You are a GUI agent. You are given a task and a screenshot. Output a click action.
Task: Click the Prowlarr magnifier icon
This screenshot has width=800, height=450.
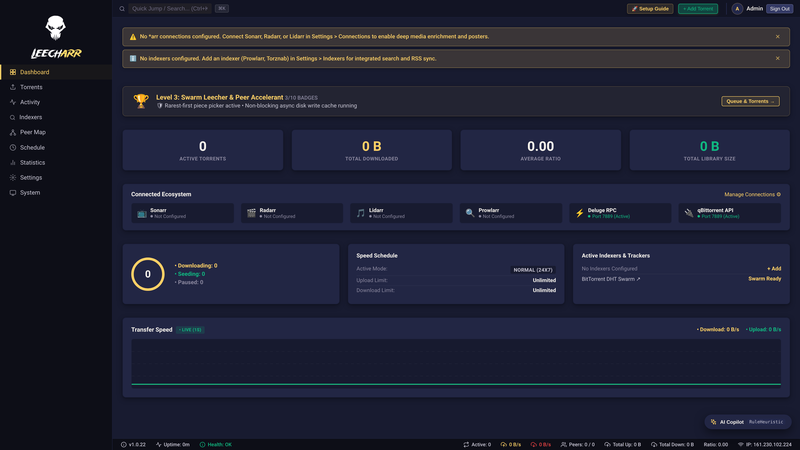(x=470, y=213)
